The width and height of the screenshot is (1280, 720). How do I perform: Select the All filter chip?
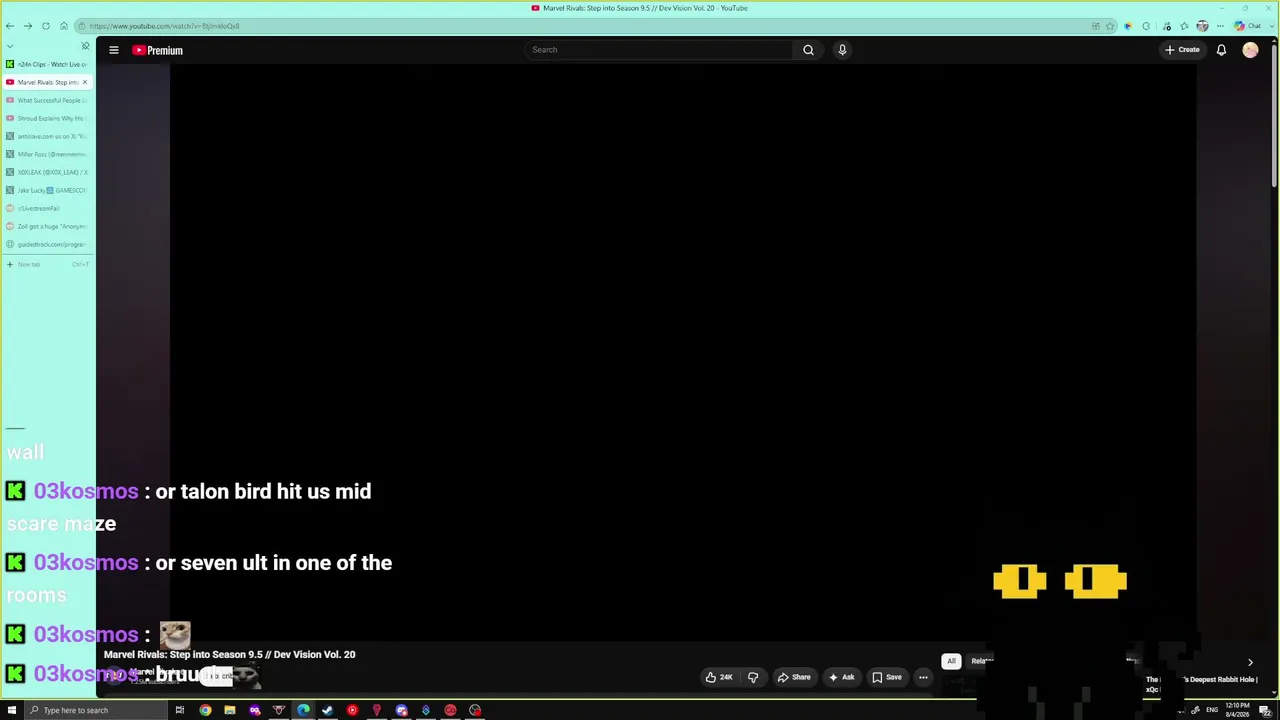pyautogui.click(x=951, y=661)
